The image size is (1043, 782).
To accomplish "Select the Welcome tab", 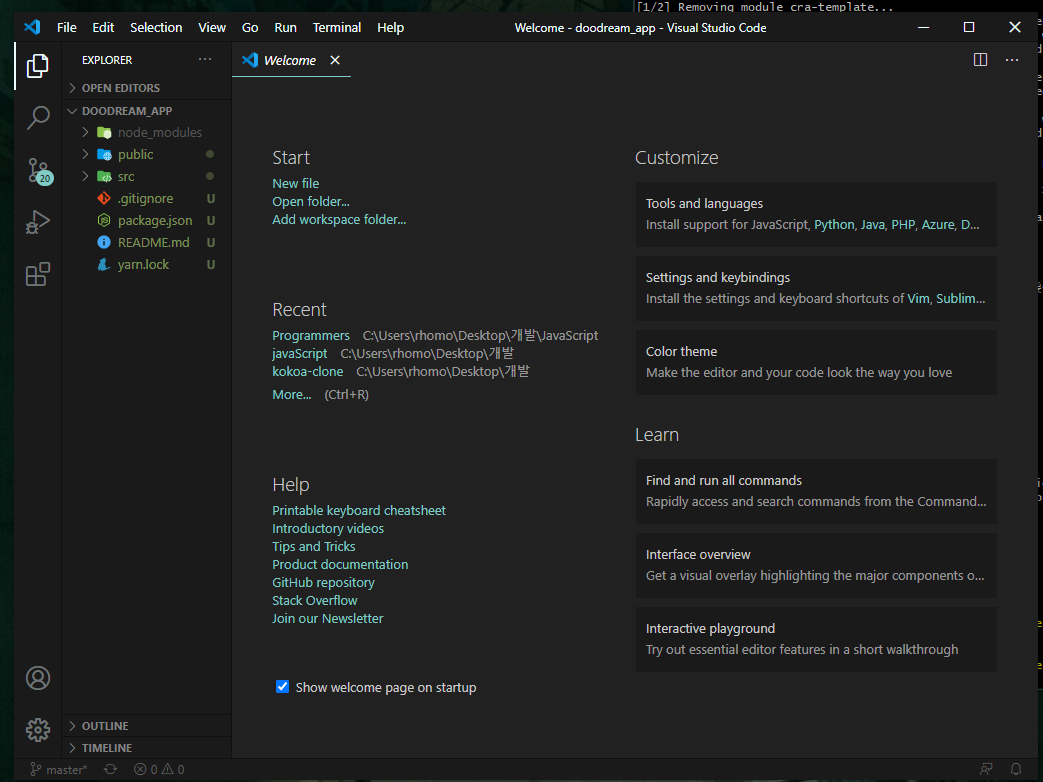I will coord(291,60).
